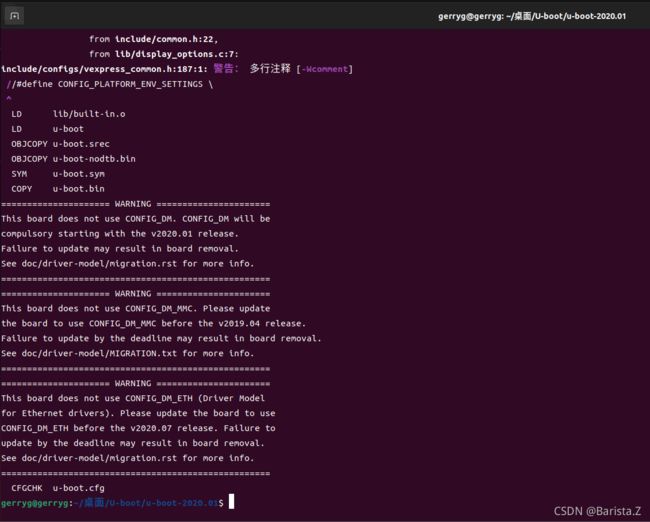Click the [-Wcomment] warning flag text

click(x=324, y=69)
